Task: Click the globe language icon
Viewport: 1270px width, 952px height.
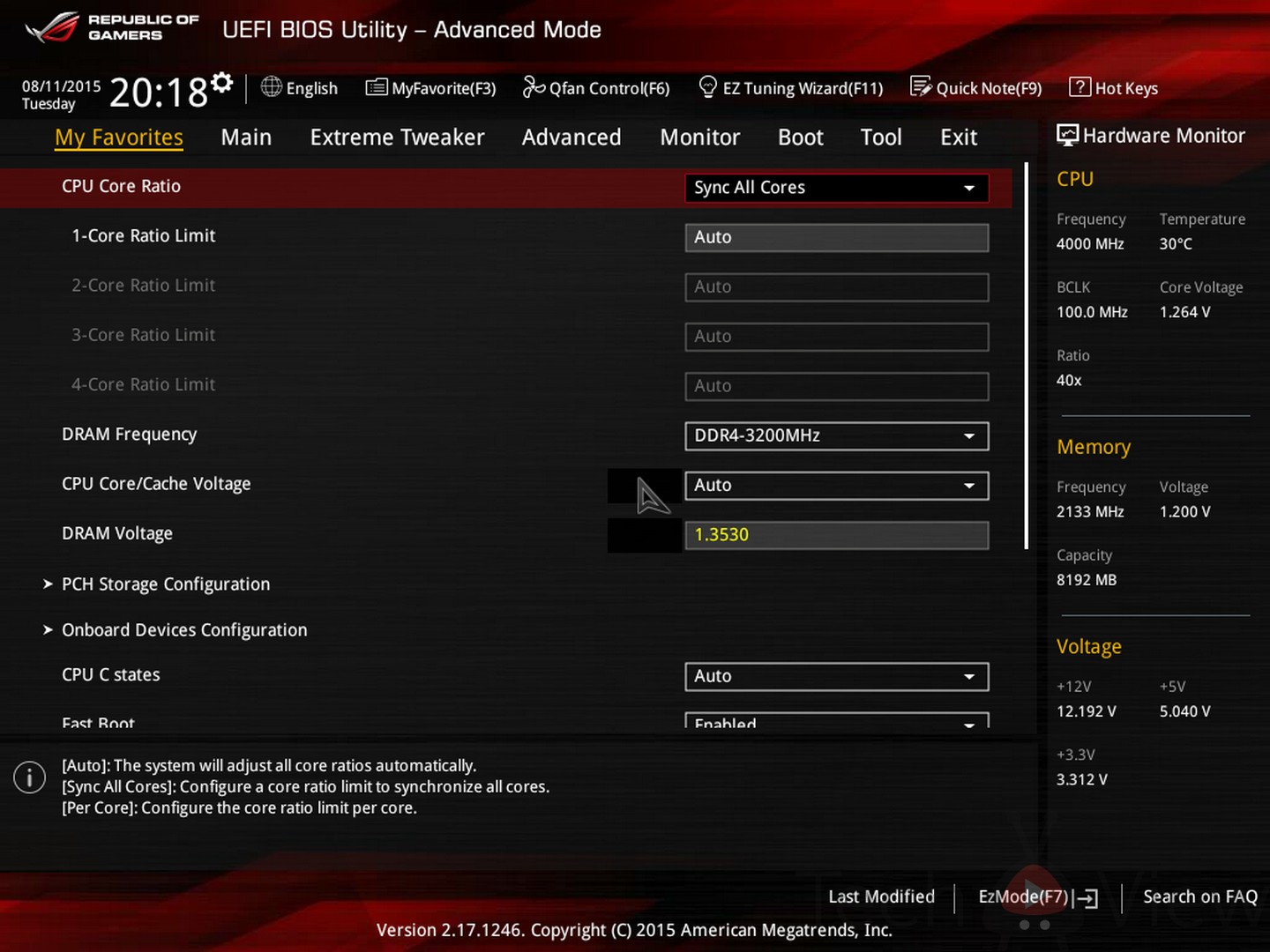Action: tap(272, 86)
